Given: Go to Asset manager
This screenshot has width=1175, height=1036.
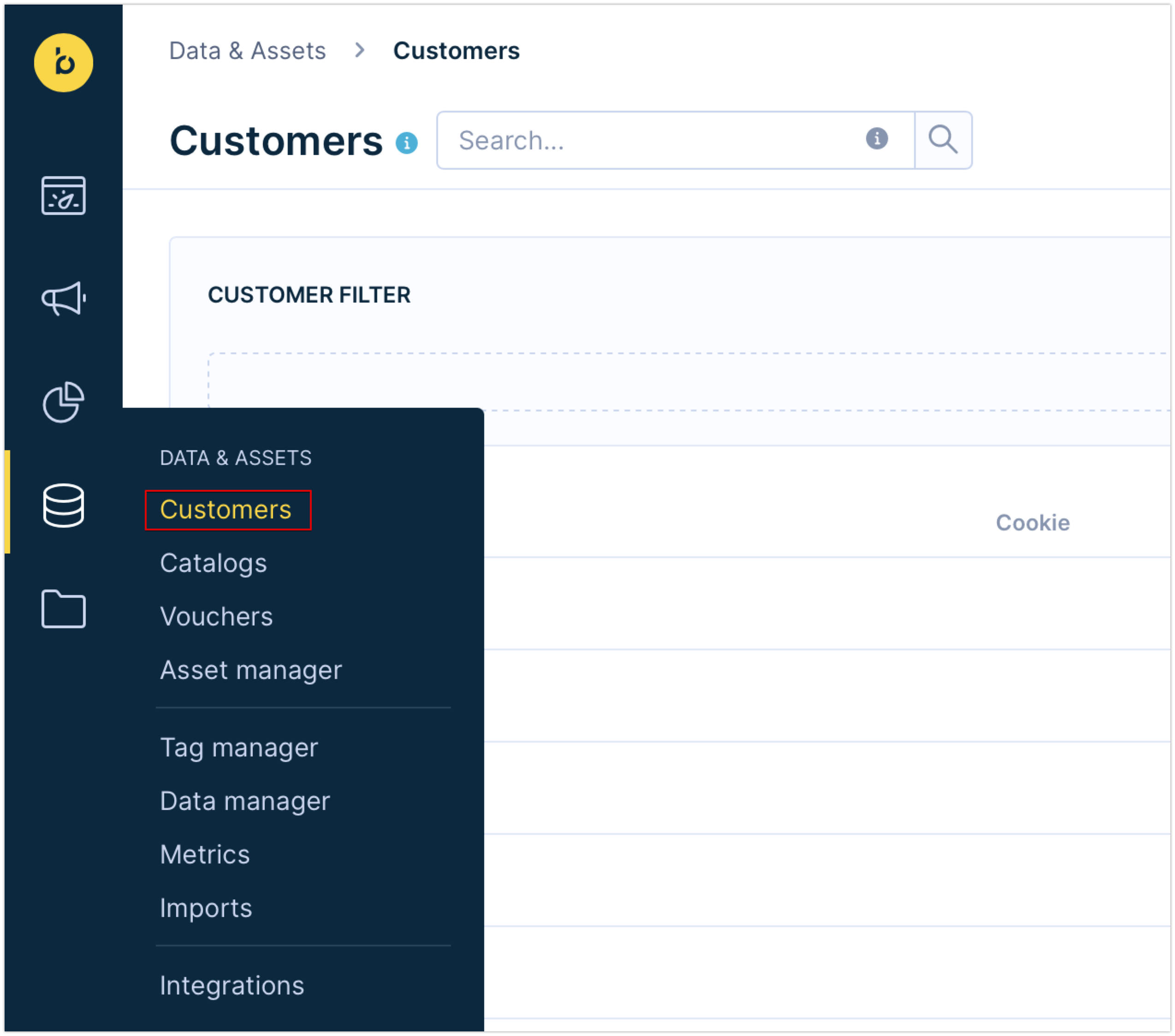Looking at the screenshot, I should click(251, 670).
